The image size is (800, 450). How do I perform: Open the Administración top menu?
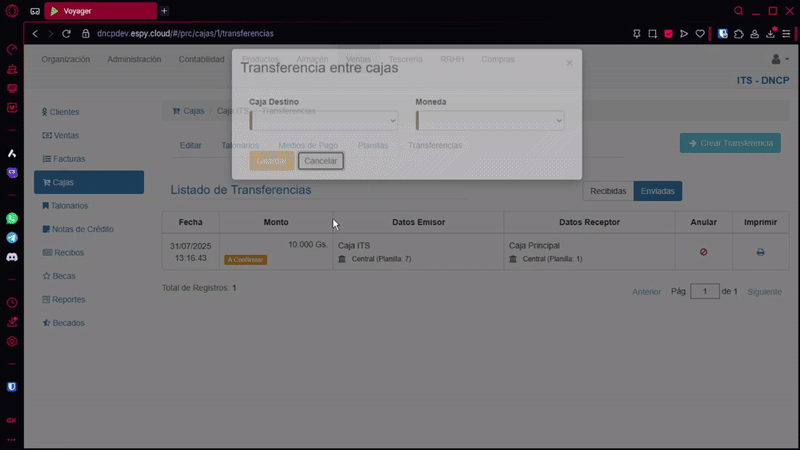coord(134,59)
